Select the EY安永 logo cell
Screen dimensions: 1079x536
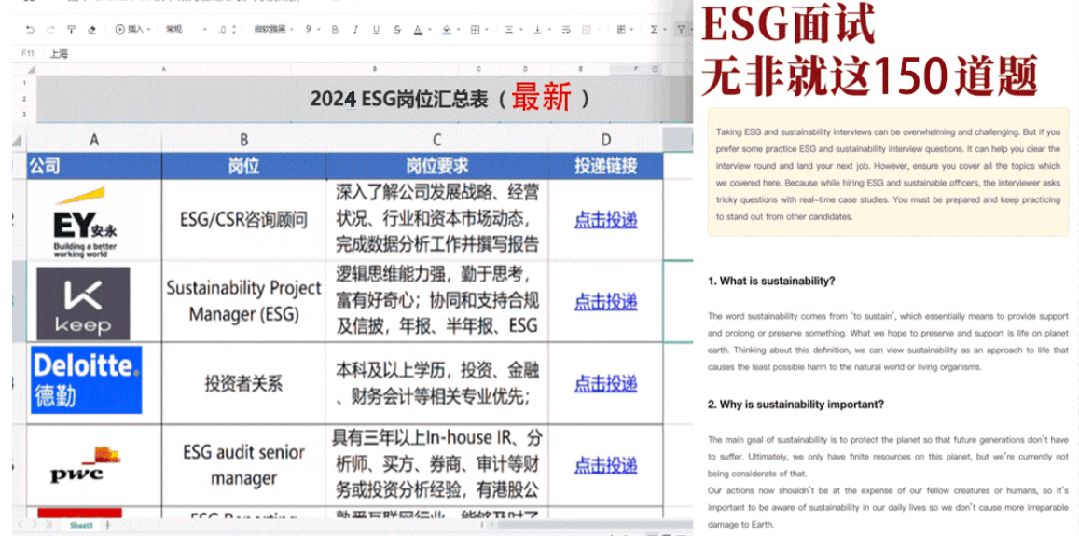click(x=94, y=220)
